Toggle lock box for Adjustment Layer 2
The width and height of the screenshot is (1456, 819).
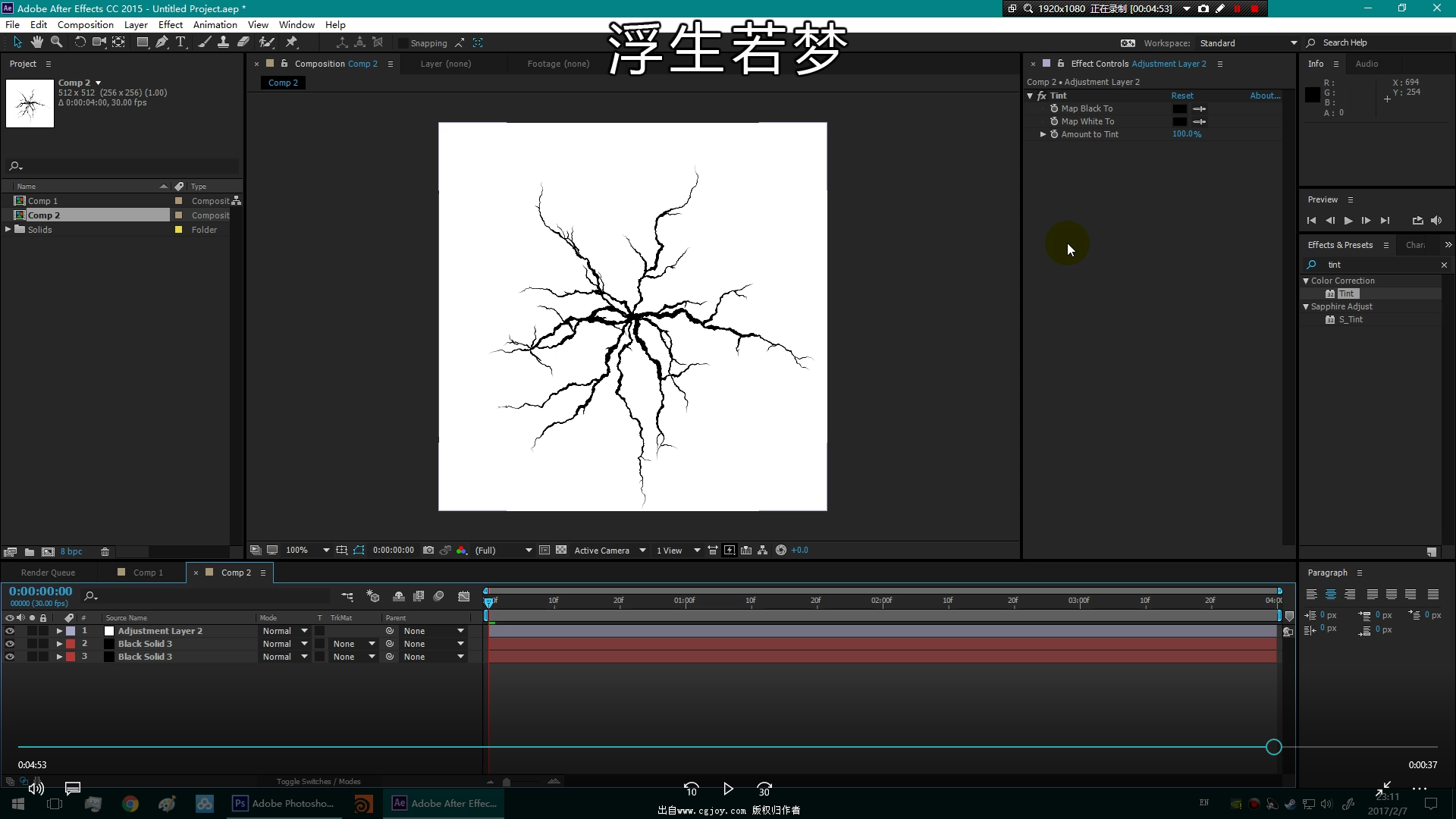point(43,631)
